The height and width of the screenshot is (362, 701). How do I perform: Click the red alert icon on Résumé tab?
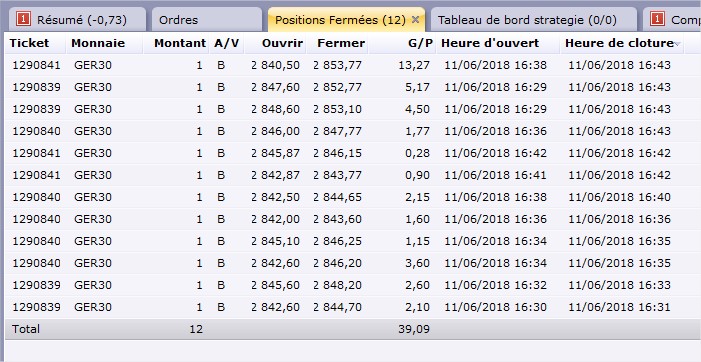(23, 19)
